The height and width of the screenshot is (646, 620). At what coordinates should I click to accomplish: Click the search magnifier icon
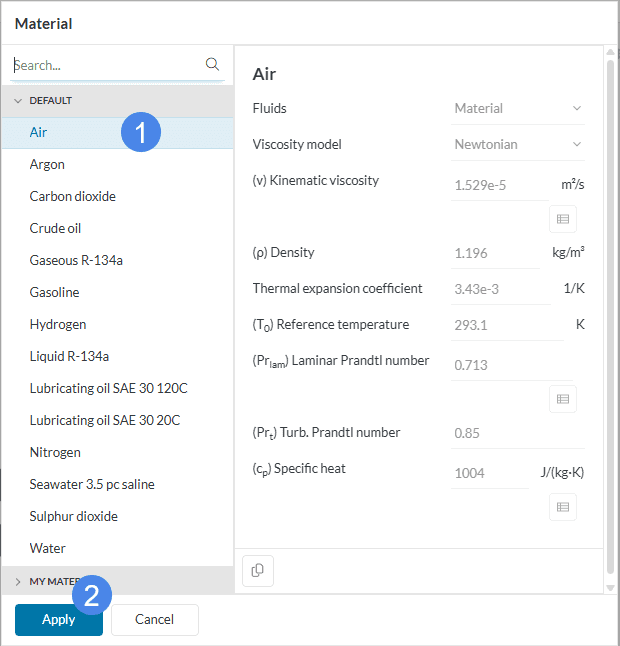212,64
